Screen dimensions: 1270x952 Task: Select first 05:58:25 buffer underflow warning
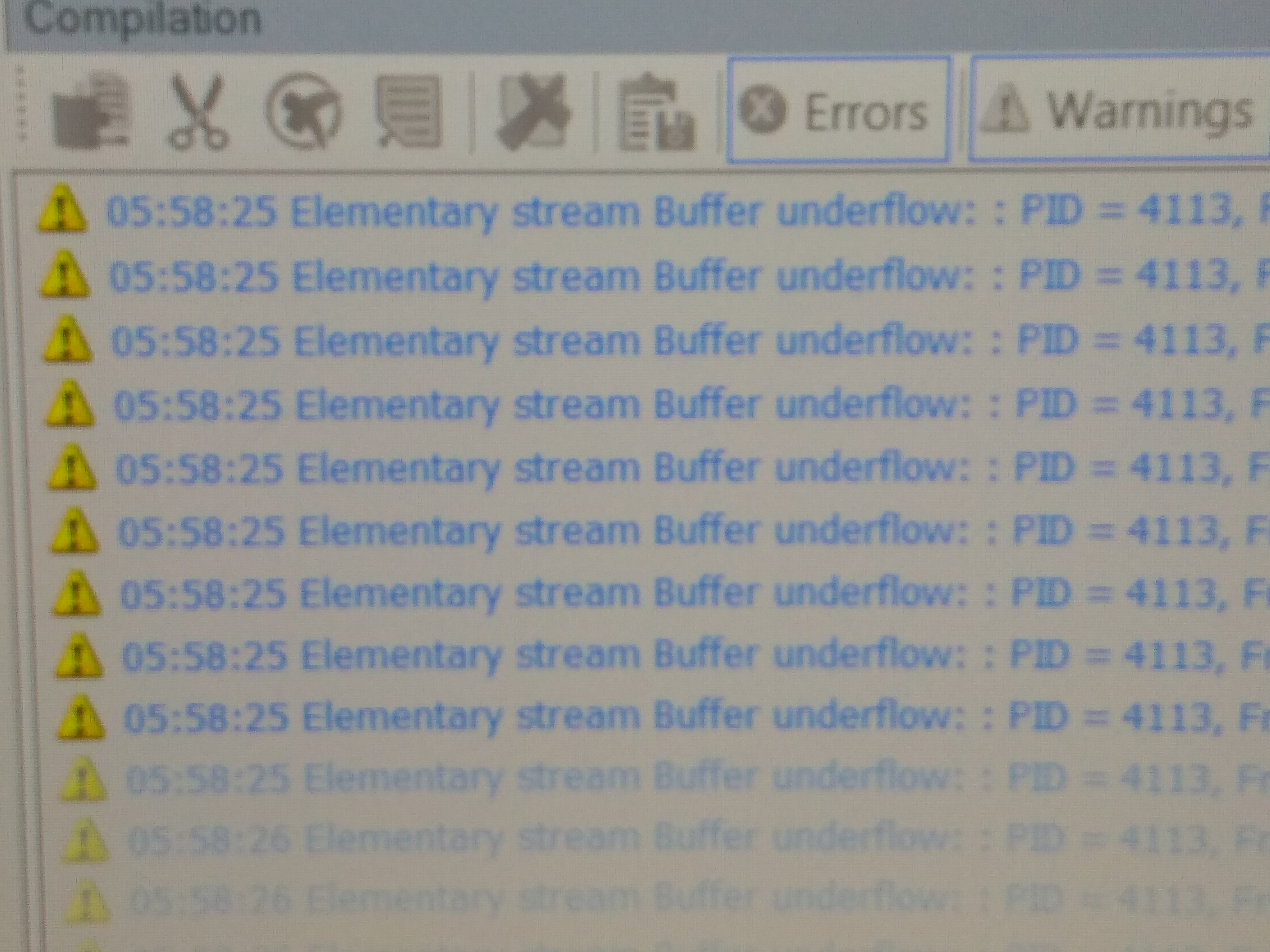point(649,211)
